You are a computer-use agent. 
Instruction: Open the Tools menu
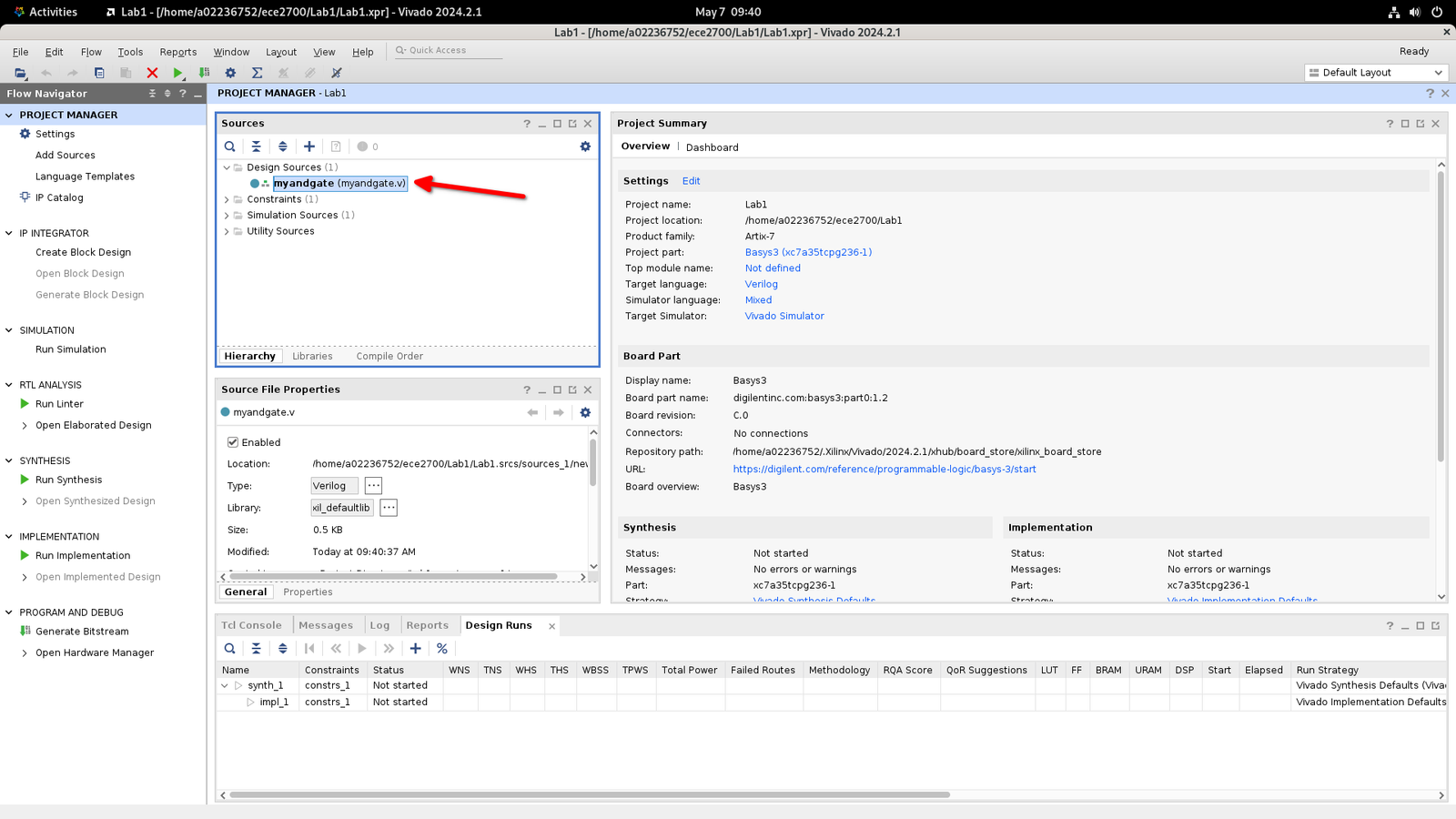tap(130, 52)
